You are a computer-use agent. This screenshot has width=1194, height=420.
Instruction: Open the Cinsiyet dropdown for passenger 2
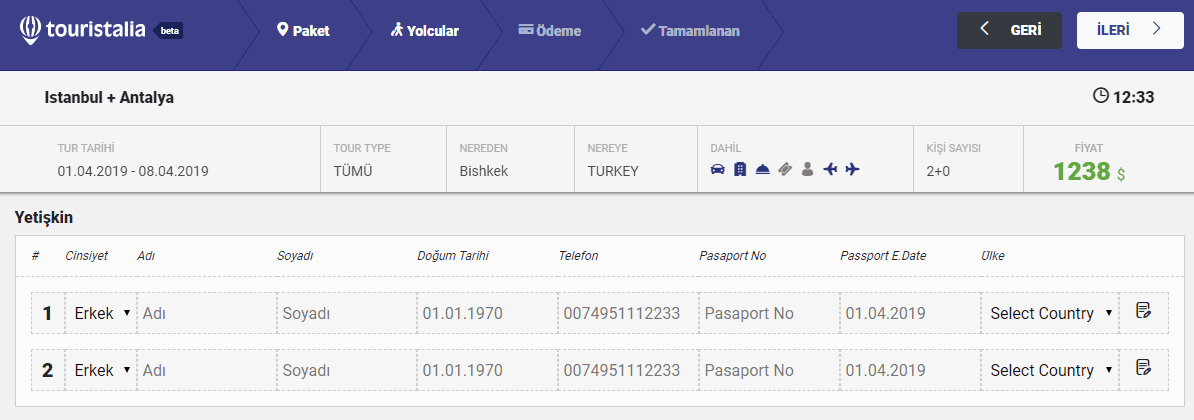pos(101,370)
